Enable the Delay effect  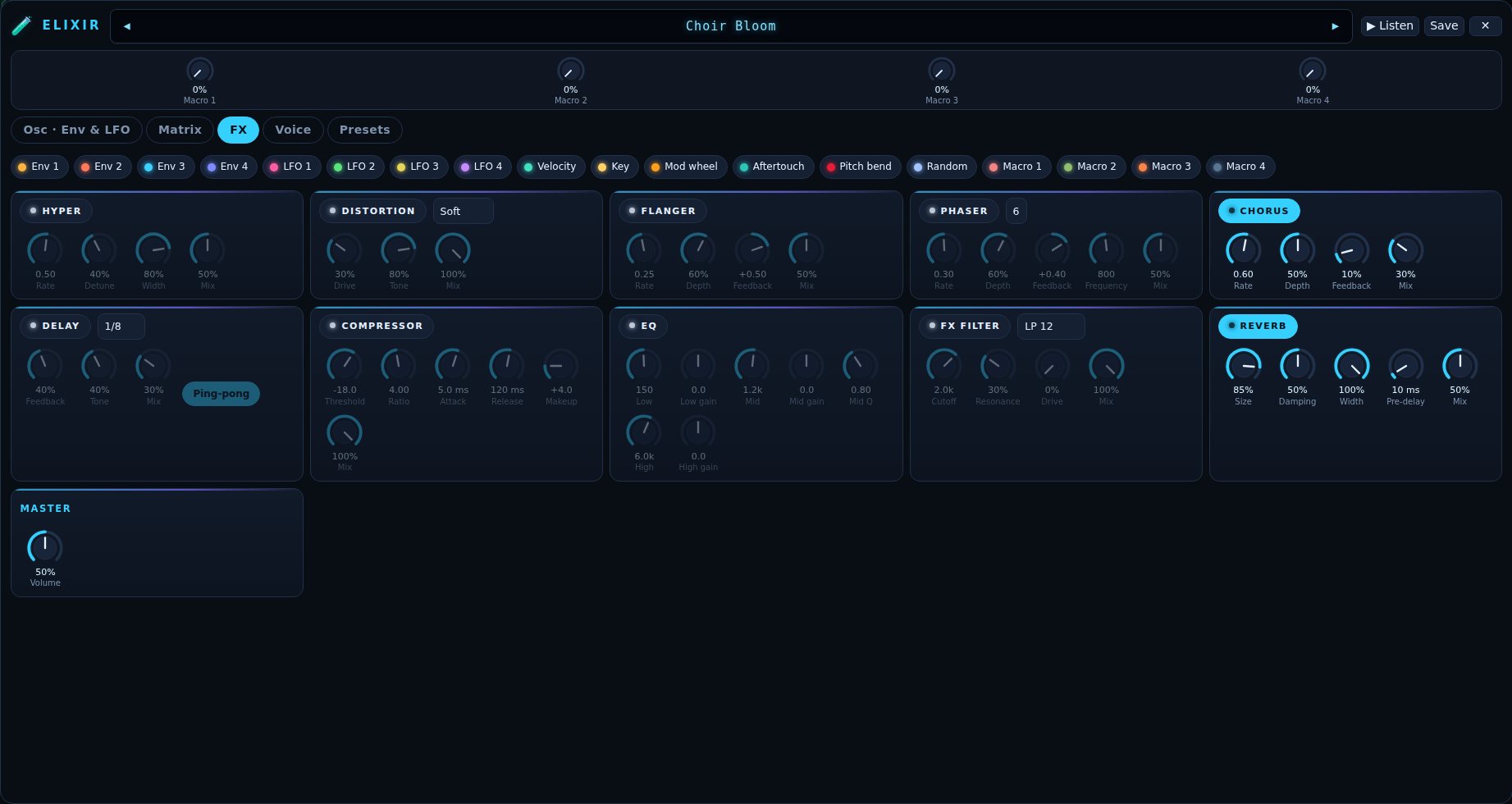pyautogui.click(x=55, y=326)
